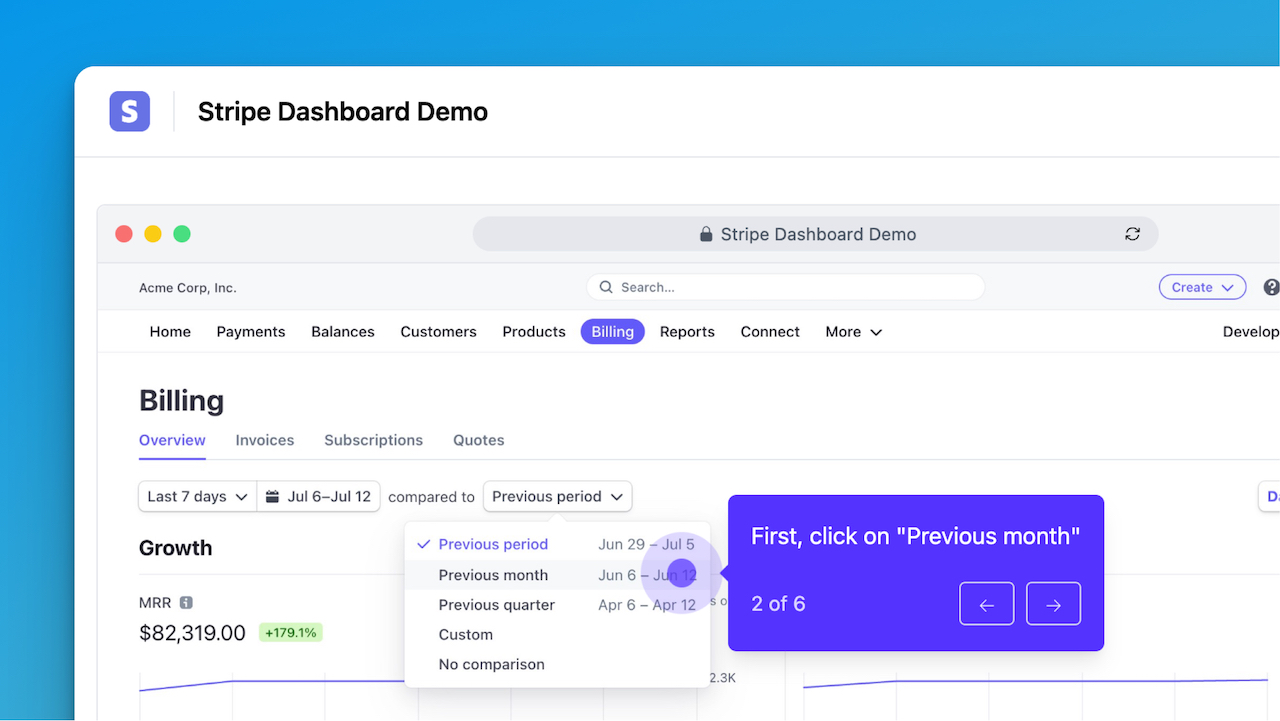Viewport: 1280px width, 721px height.
Task: Expand the More navigation menu
Action: (853, 332)
